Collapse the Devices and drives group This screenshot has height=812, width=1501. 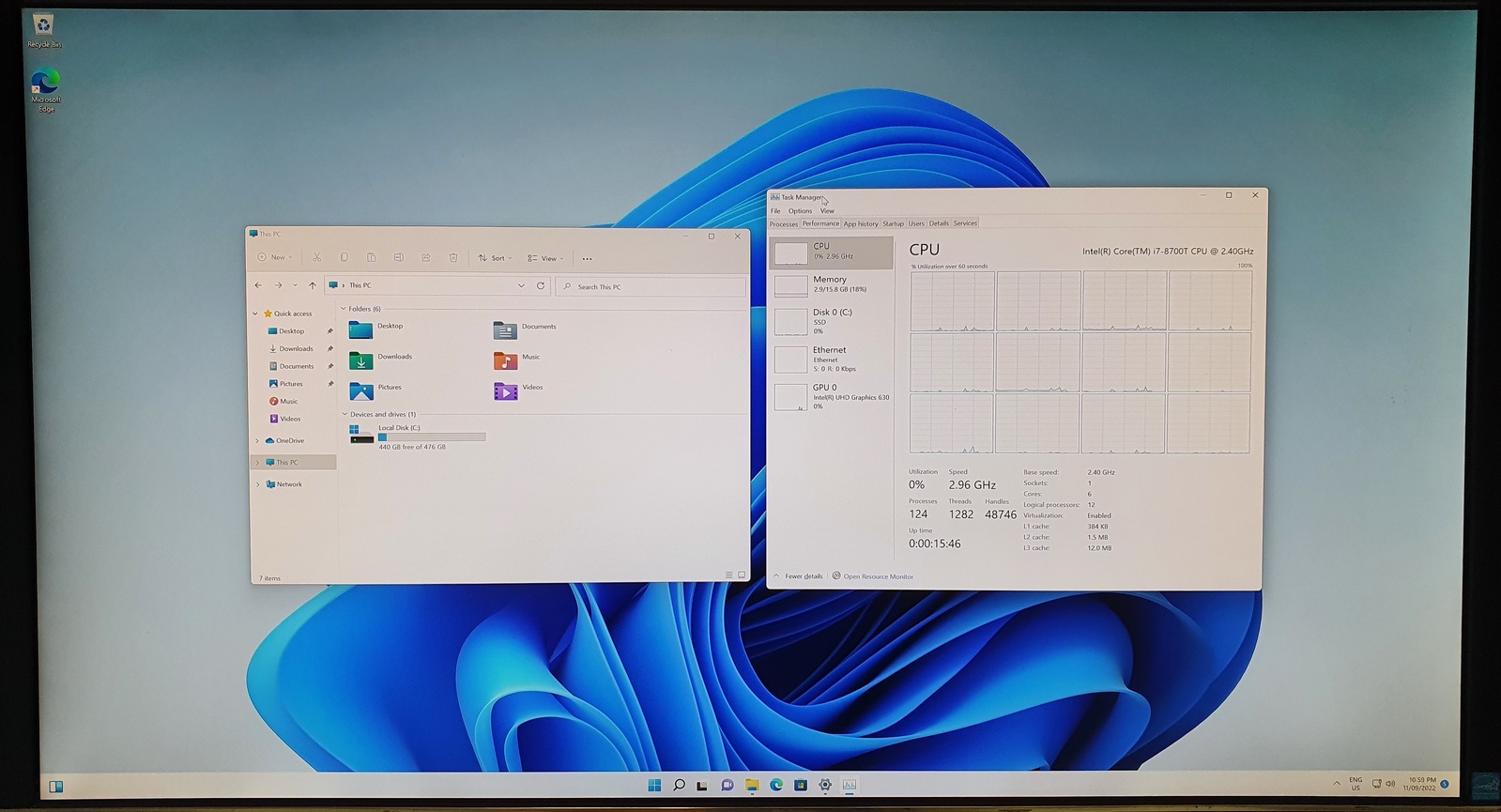pyautogui.click(x=345, y=414)
